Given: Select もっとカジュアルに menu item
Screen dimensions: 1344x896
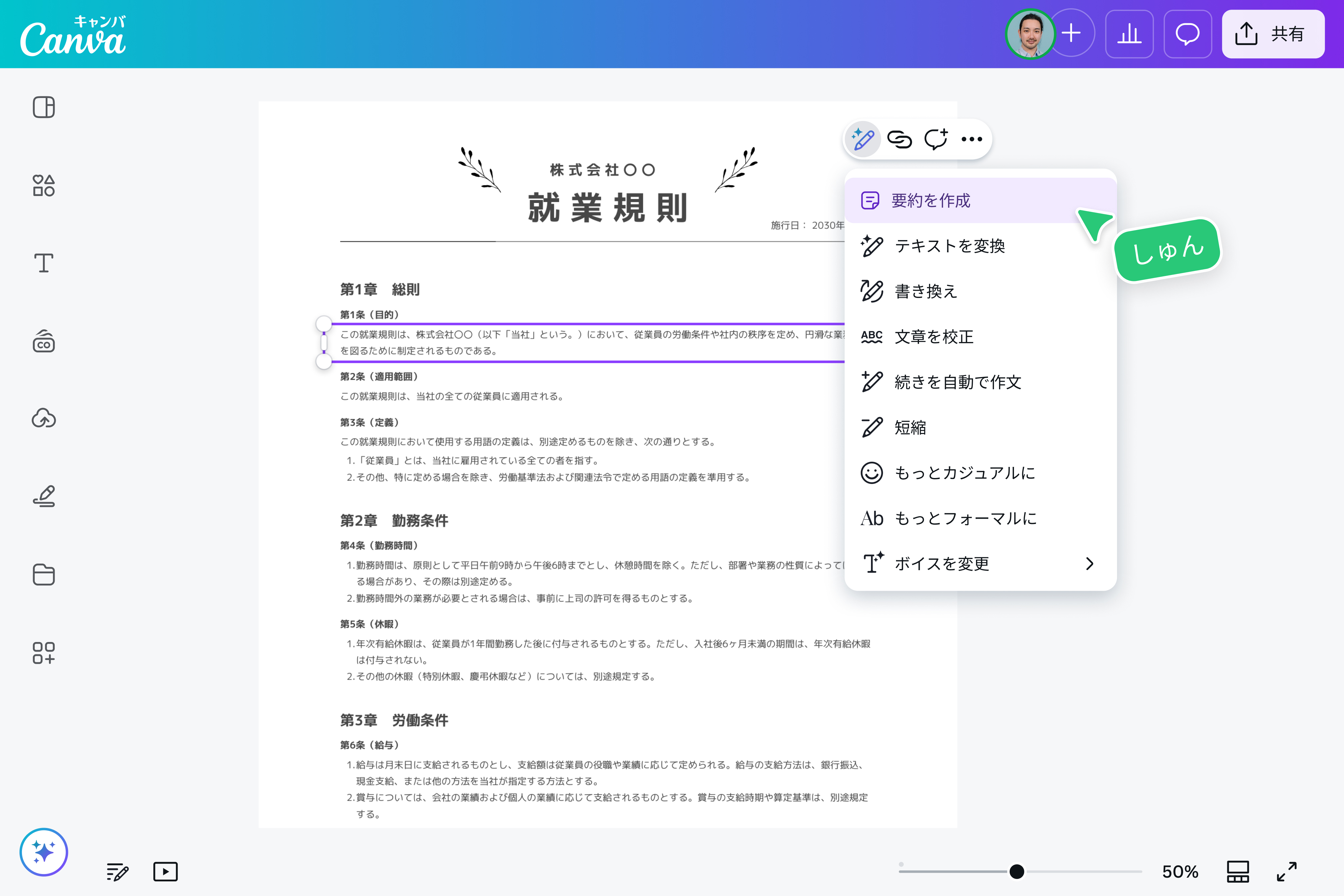Looking at the screenshot, I should pos(981,473).
